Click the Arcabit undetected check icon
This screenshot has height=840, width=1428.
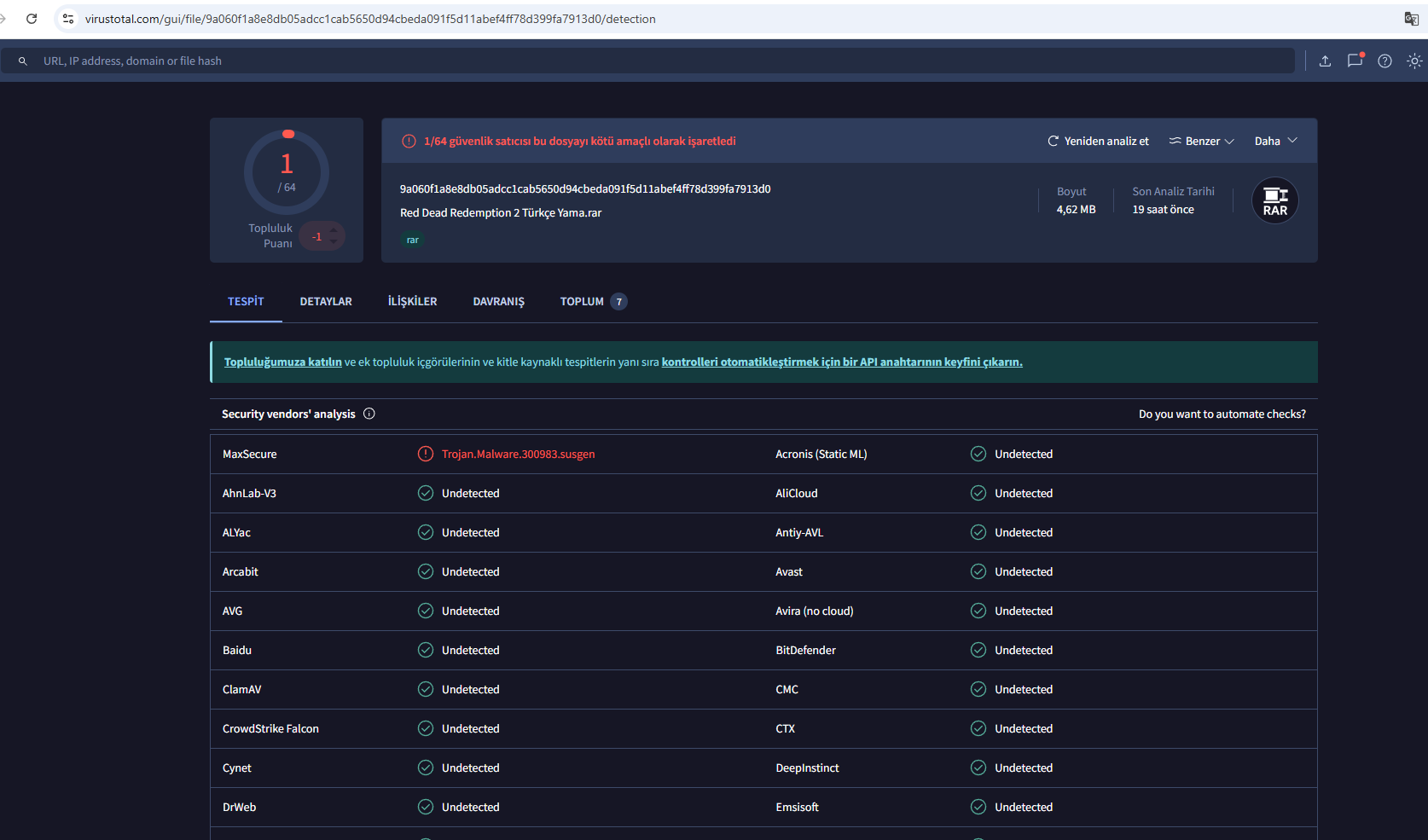click(x=426, y=571)
